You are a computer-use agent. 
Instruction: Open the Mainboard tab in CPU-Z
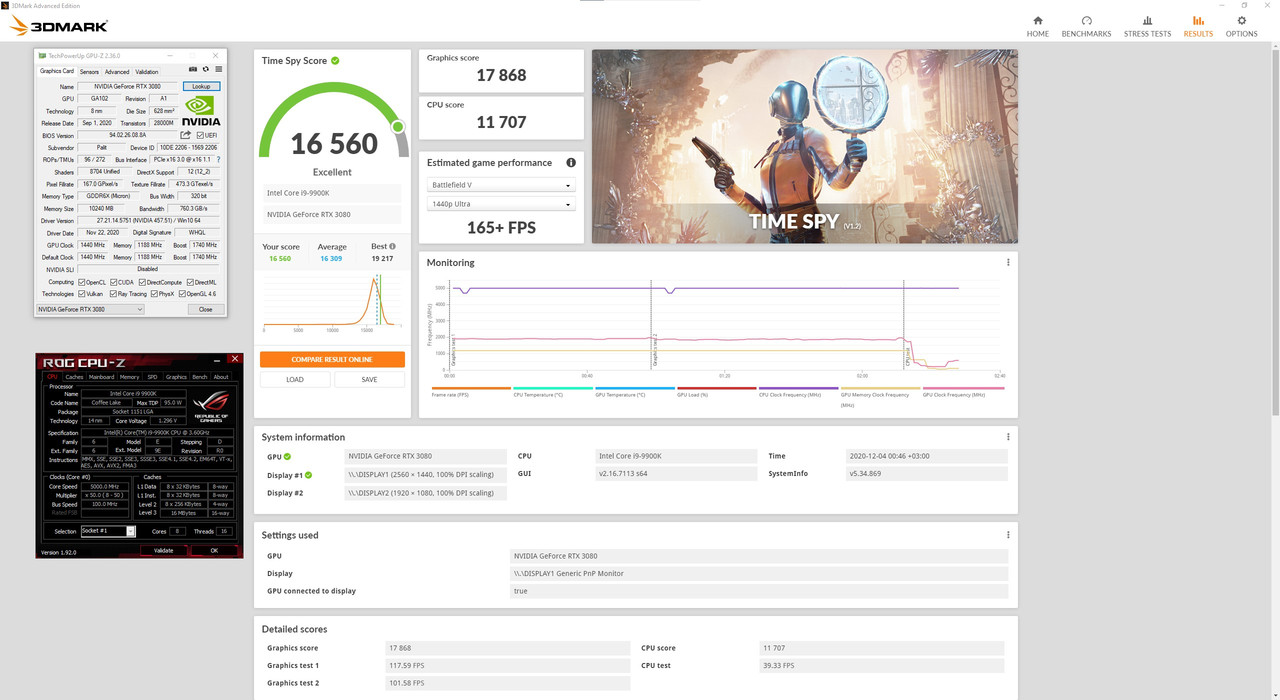pos(102,377)
